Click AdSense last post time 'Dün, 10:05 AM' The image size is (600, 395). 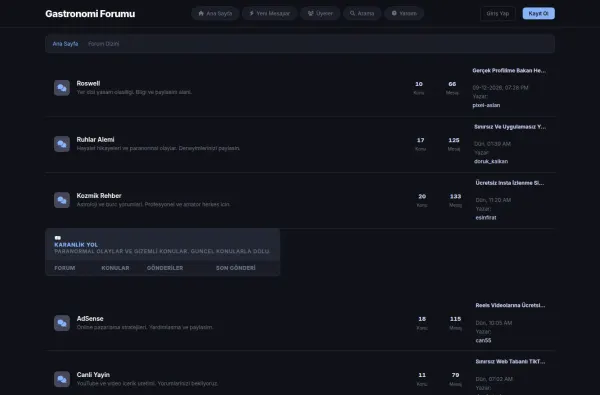(494, 323)
